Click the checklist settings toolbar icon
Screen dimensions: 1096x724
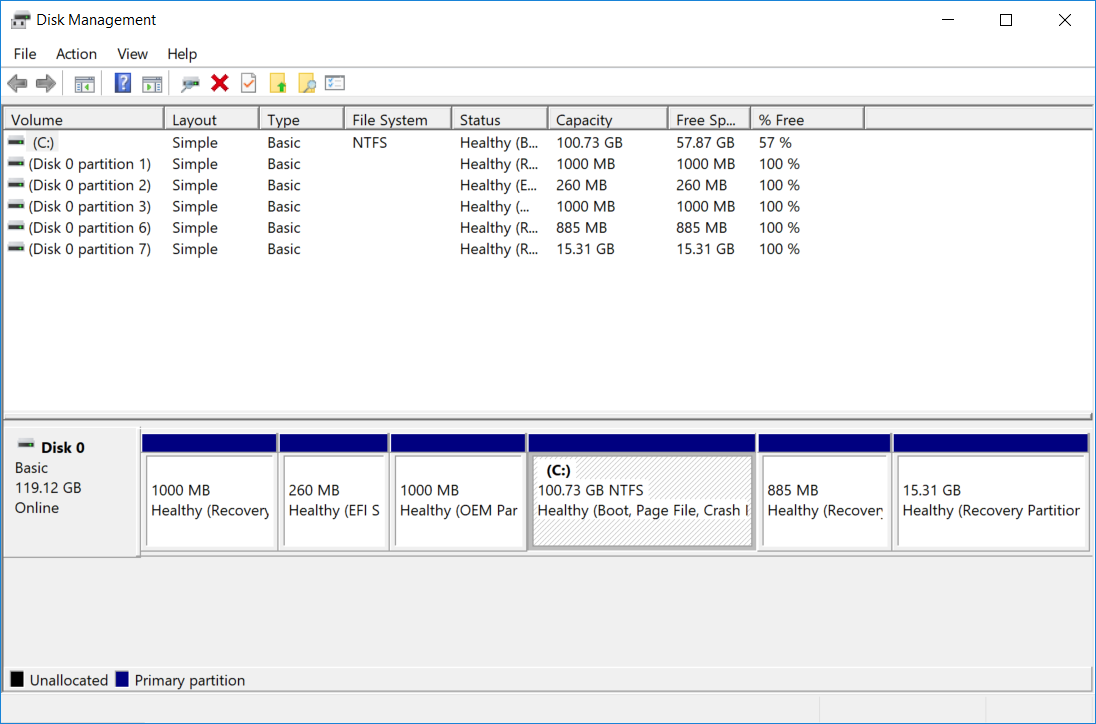tap(335, 83)
